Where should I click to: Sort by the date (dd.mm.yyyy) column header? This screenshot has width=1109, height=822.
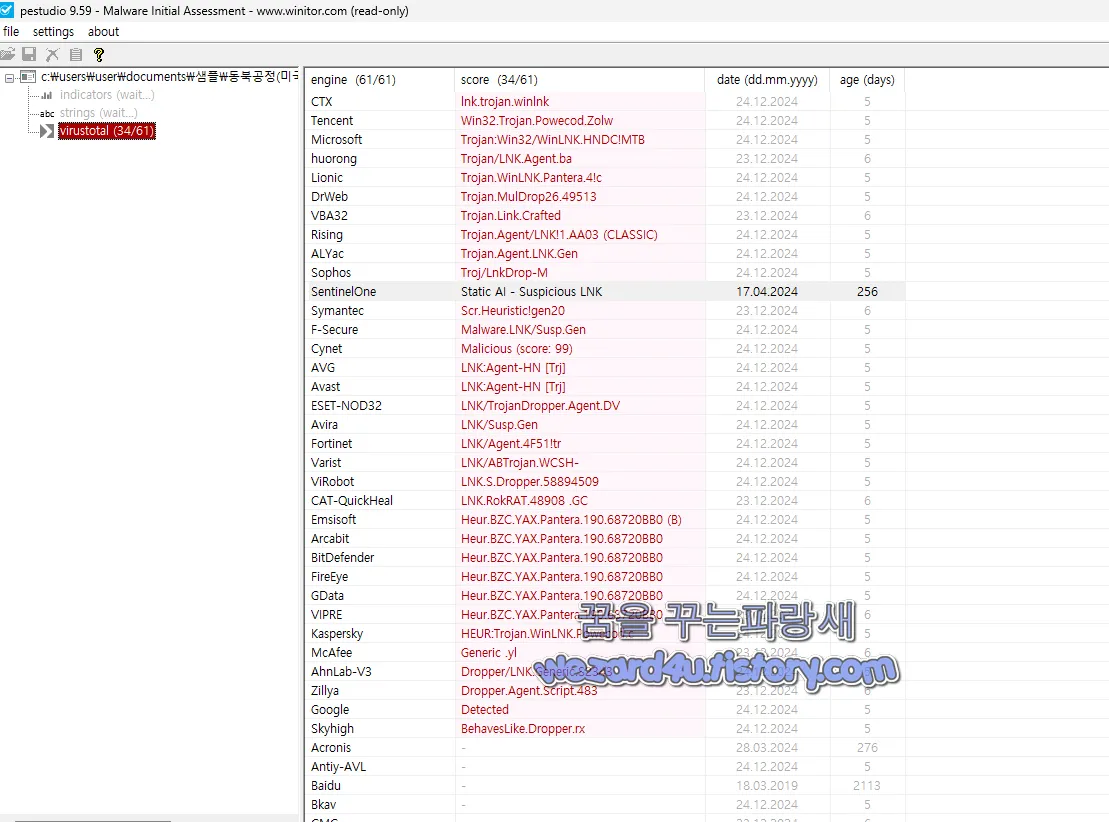tap(767, 80)
